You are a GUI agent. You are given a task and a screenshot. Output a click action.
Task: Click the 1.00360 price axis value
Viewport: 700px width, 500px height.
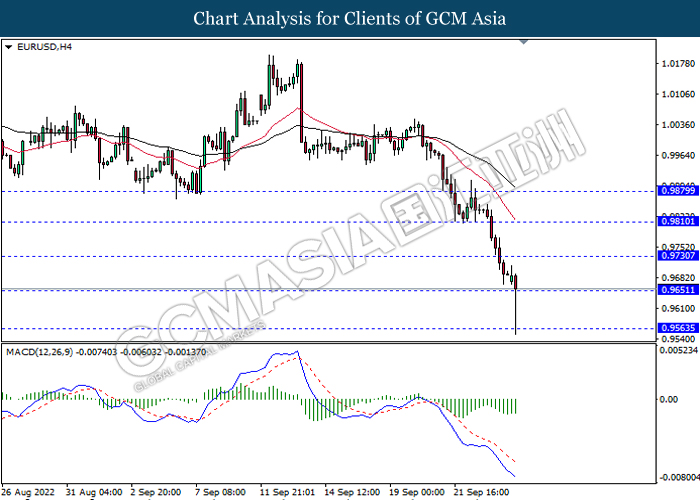(x=678, y=125)
